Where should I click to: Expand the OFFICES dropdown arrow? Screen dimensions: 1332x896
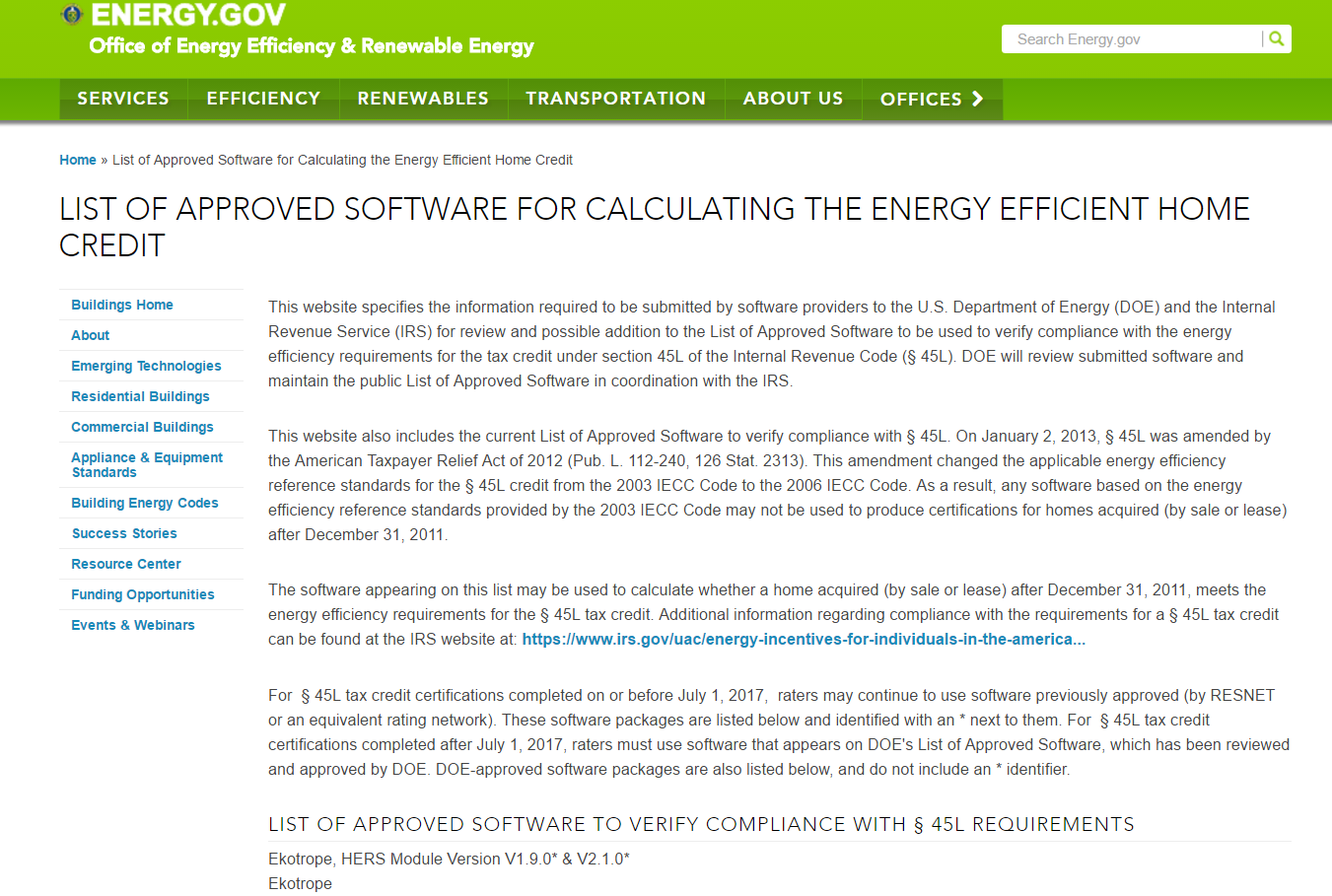[x=977, y=99]
